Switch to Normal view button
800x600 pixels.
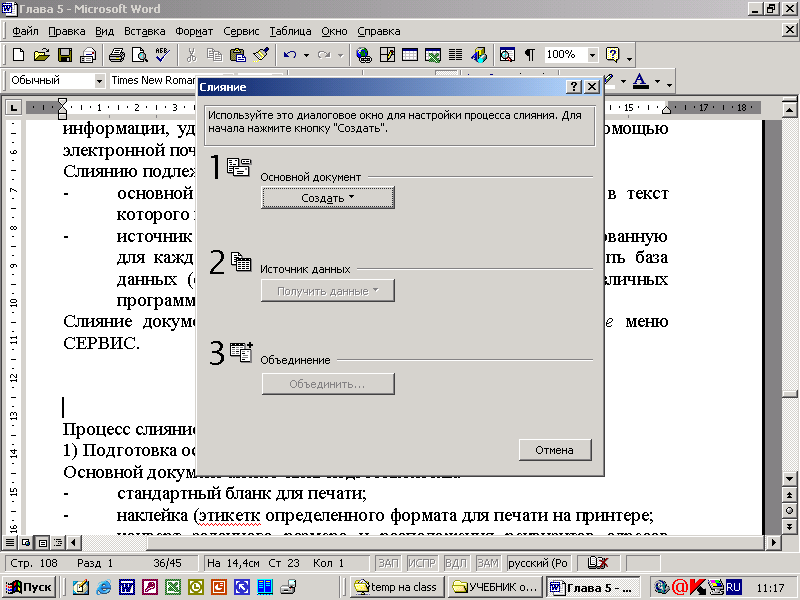(x=10, y=542)
